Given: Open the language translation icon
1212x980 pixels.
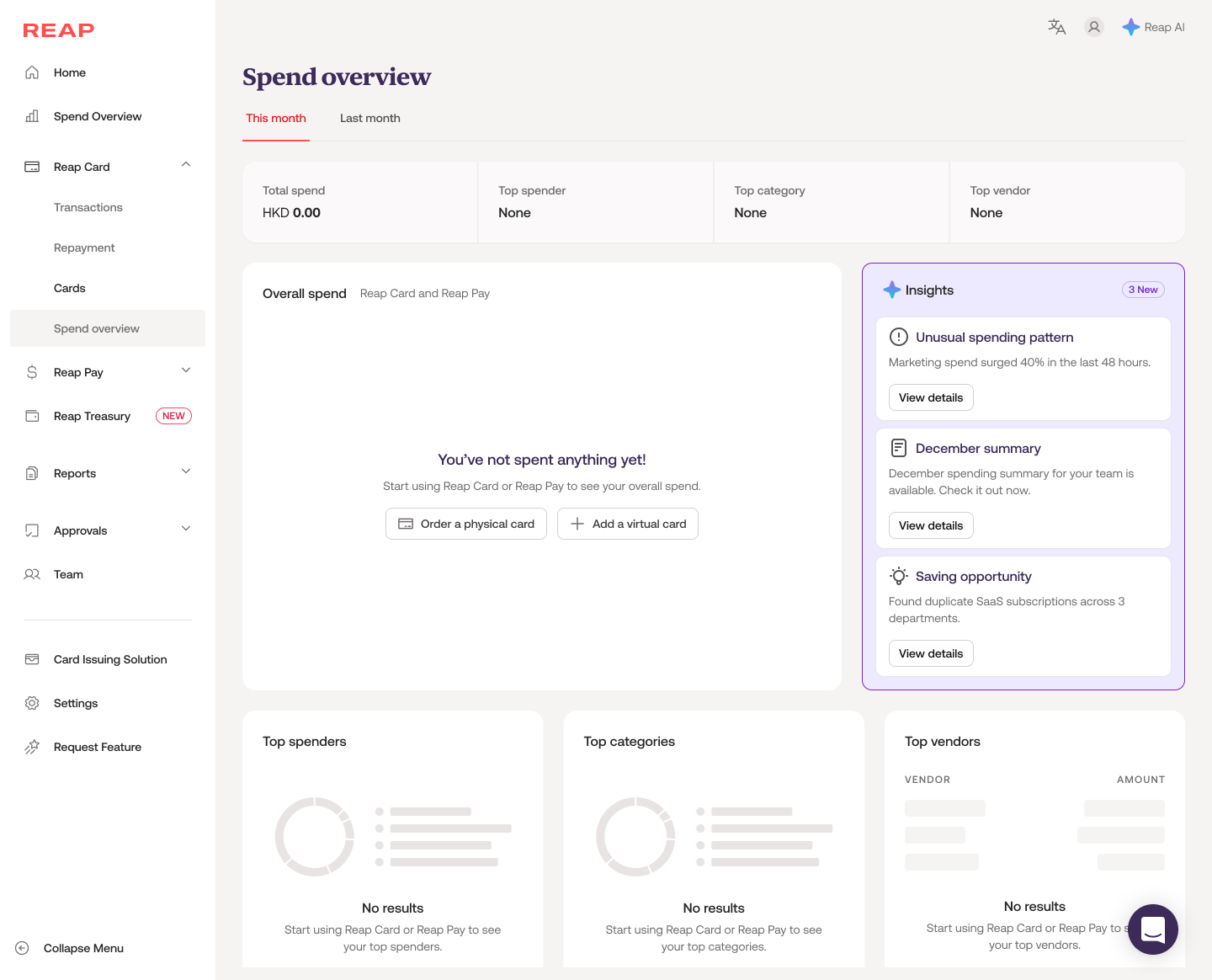Looking at the screenshot, I should coord(1057,27).
